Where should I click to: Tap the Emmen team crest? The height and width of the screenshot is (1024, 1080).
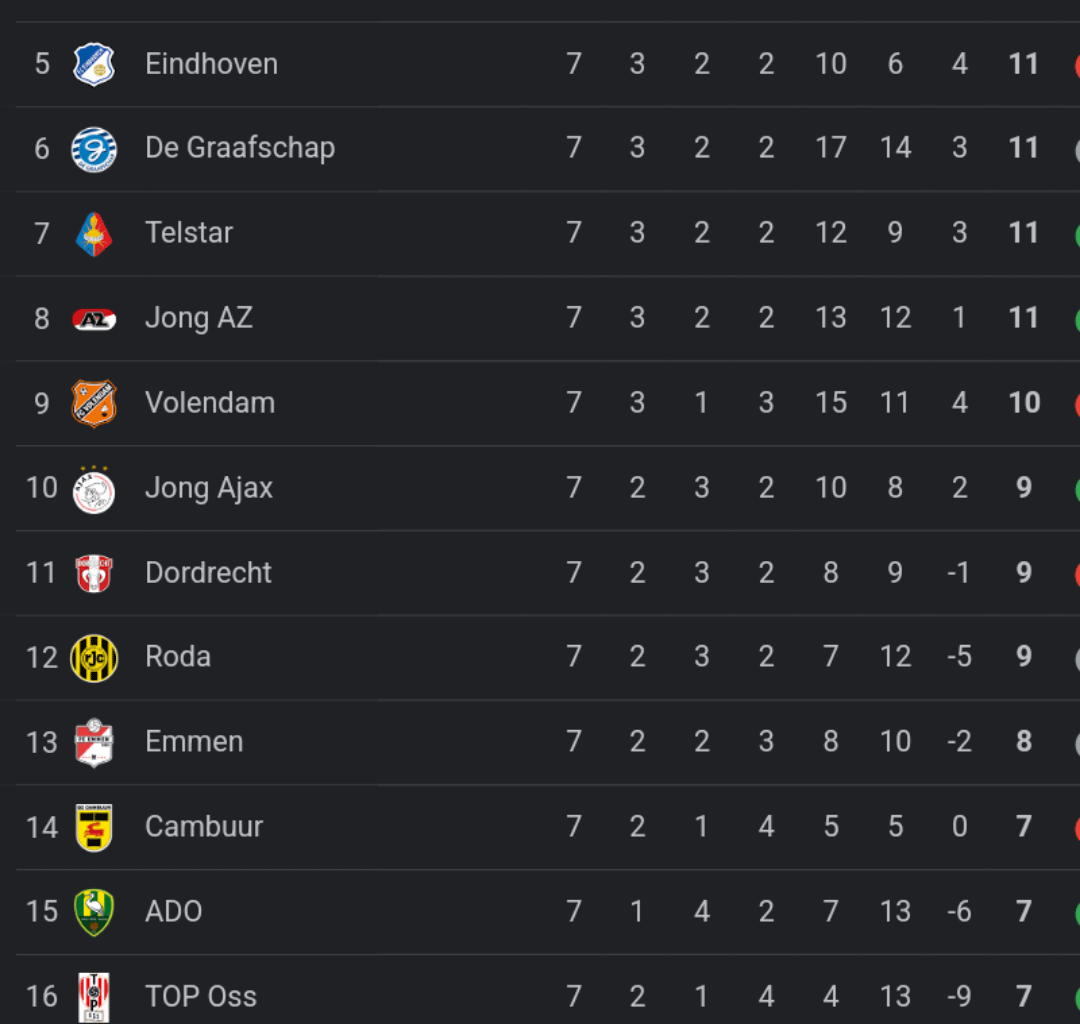point(94,743)
